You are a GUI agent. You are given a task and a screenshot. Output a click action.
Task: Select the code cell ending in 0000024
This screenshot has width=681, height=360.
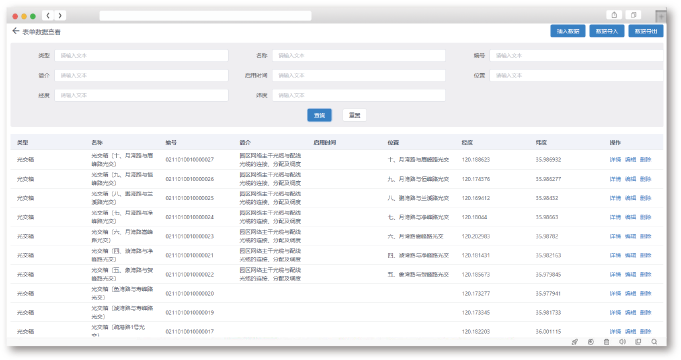(190, 217)
